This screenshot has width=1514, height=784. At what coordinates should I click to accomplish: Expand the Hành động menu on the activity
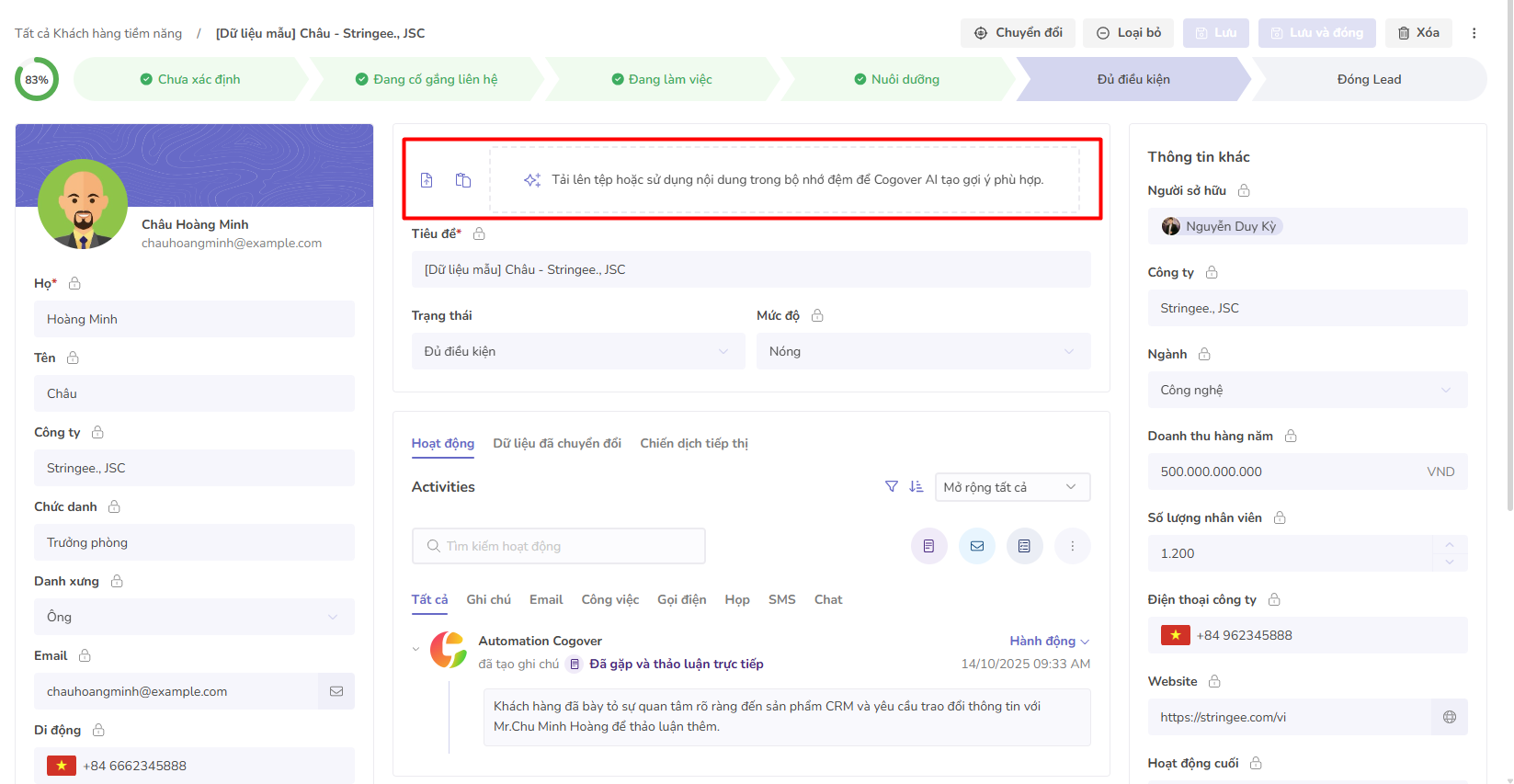click(1049, 641)
